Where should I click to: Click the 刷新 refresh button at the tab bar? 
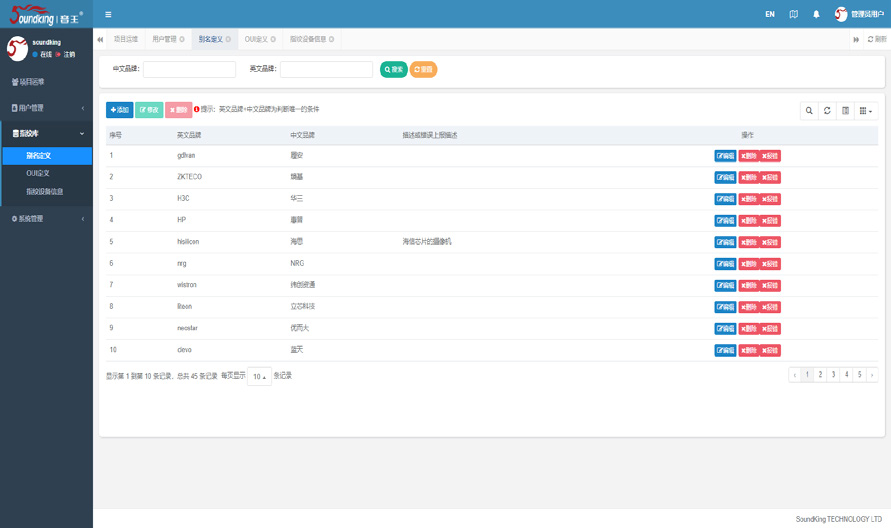click(x=877, y=39)
